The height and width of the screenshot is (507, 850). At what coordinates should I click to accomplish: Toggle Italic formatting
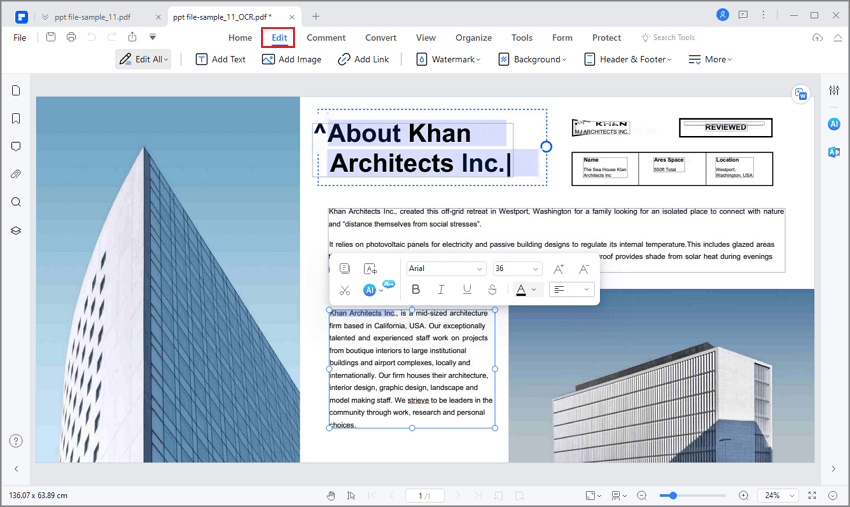pyautogui.click(x=441, y=290)
